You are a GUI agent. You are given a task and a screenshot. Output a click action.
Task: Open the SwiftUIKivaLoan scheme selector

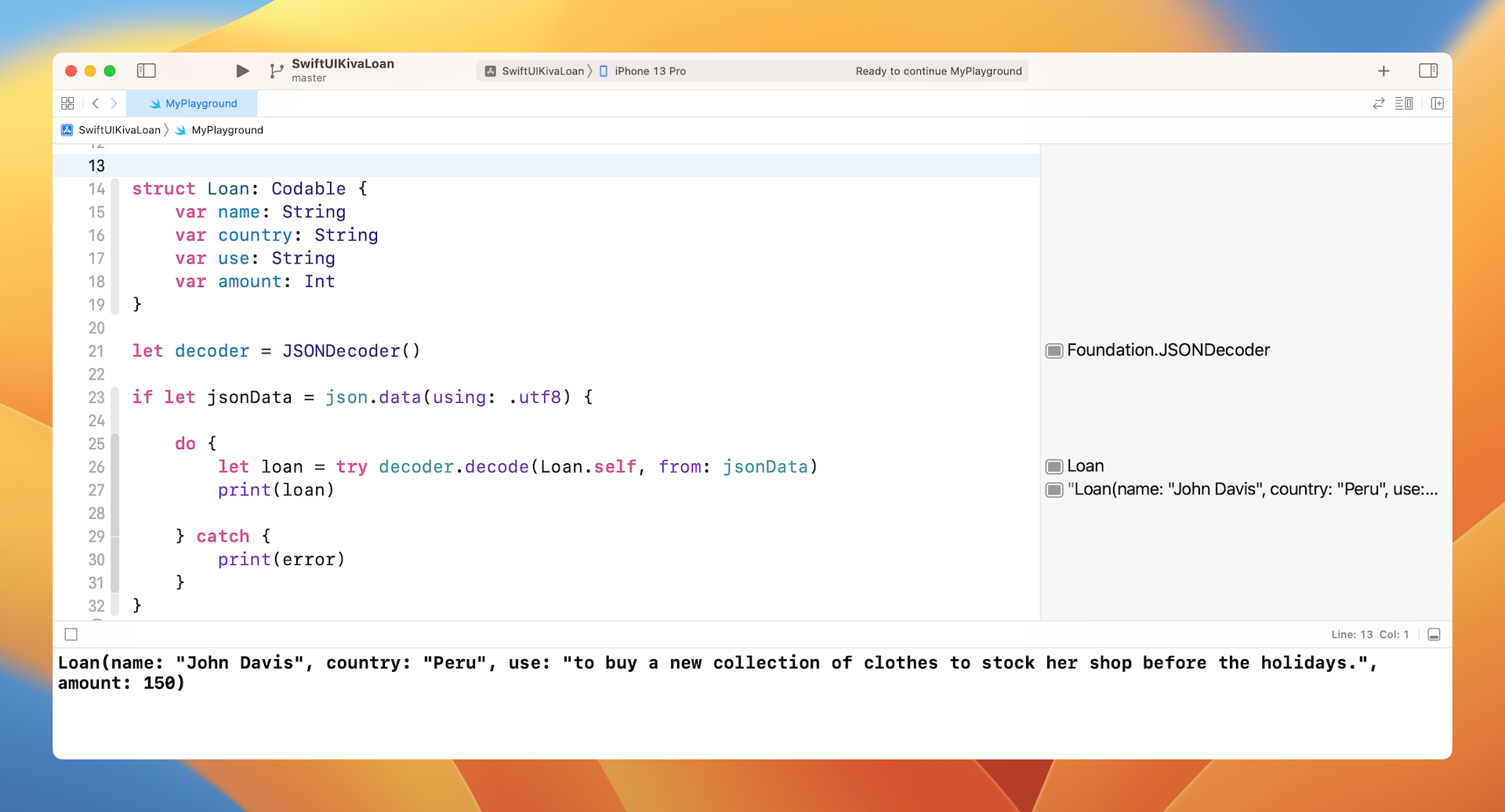coord(537,71)
